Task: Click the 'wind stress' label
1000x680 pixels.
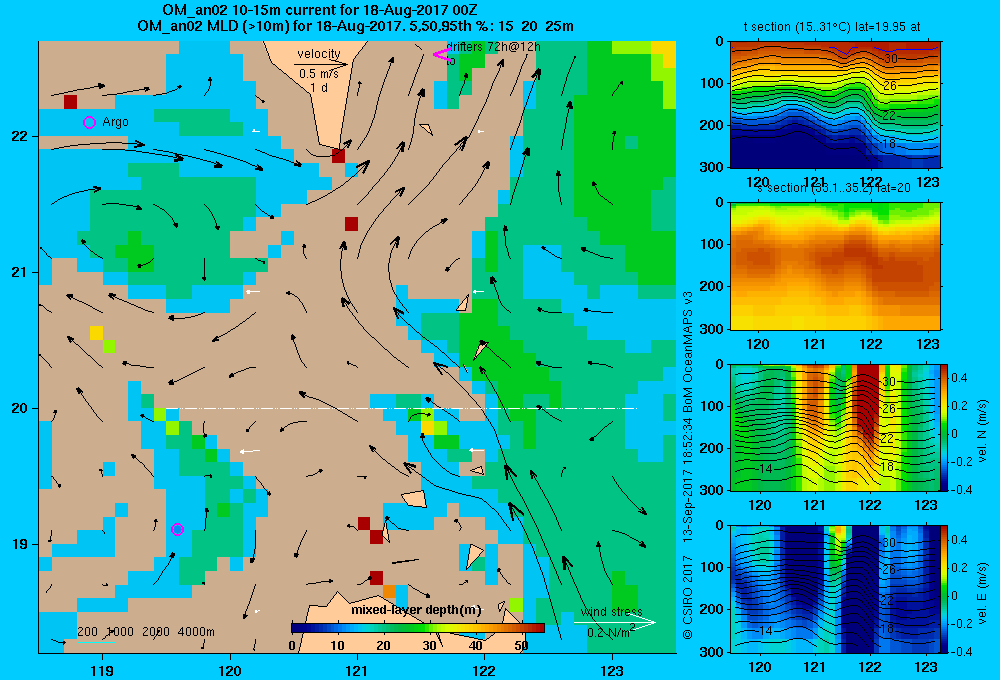Action: [612, 612]
